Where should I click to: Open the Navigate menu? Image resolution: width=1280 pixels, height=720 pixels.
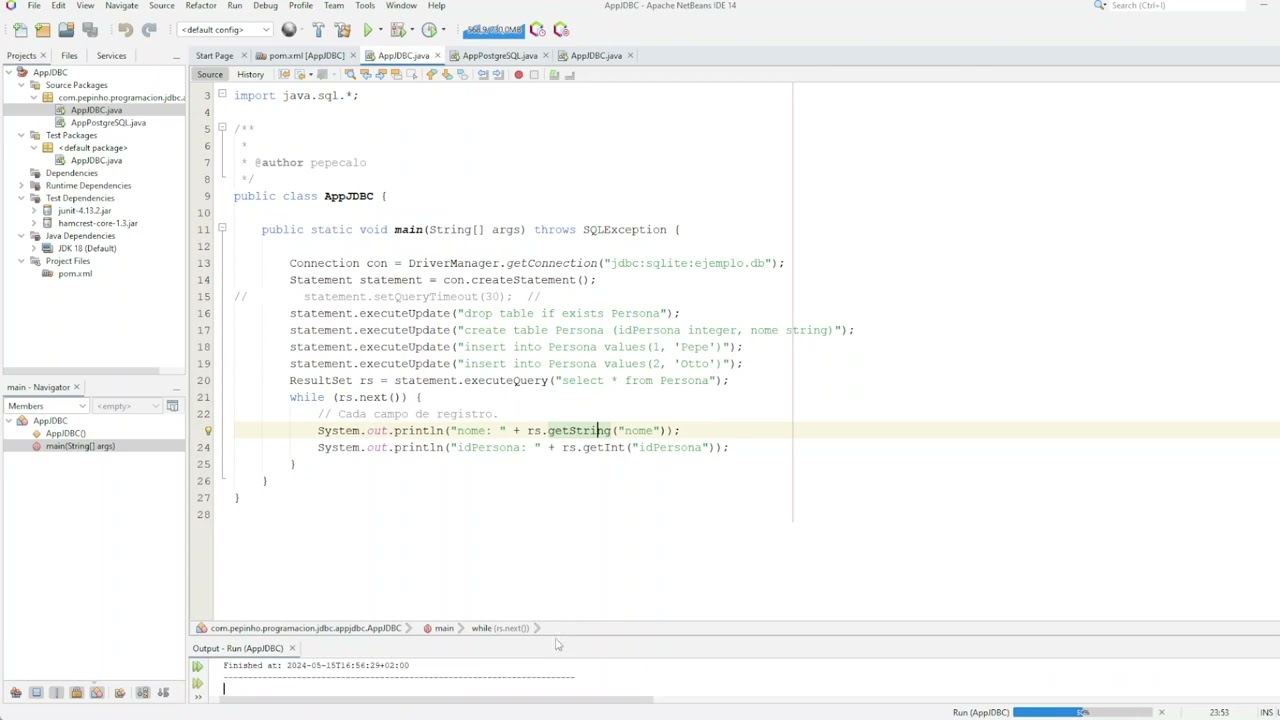pos(122,5)
